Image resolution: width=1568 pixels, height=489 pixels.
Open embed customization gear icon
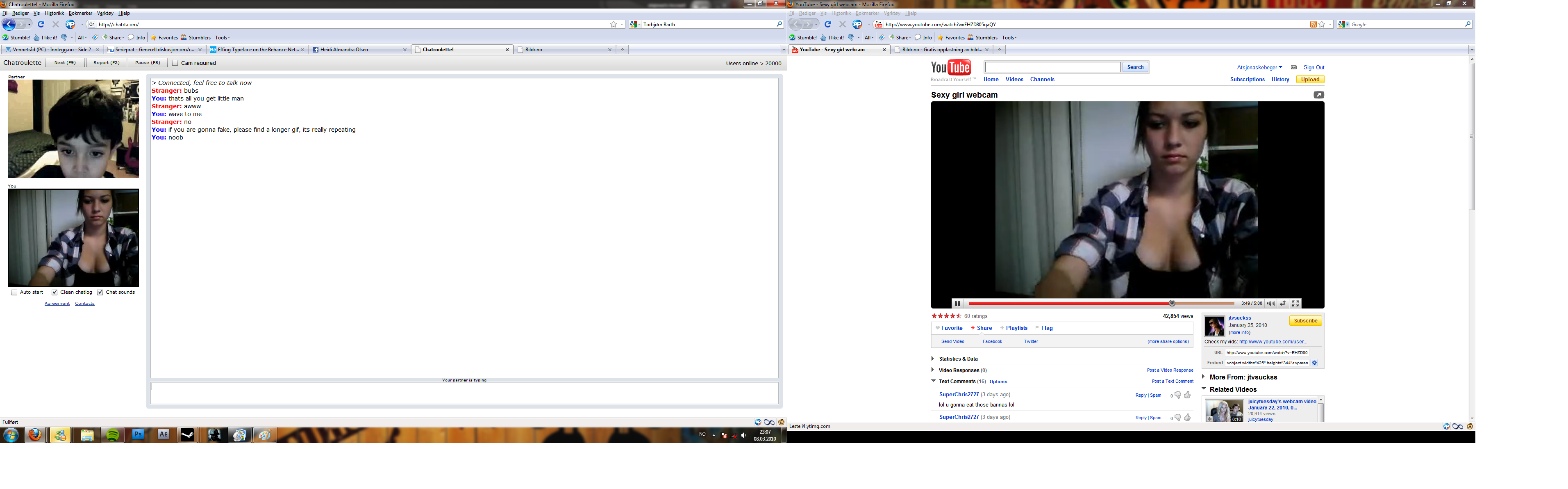[x=1314, y=363]
